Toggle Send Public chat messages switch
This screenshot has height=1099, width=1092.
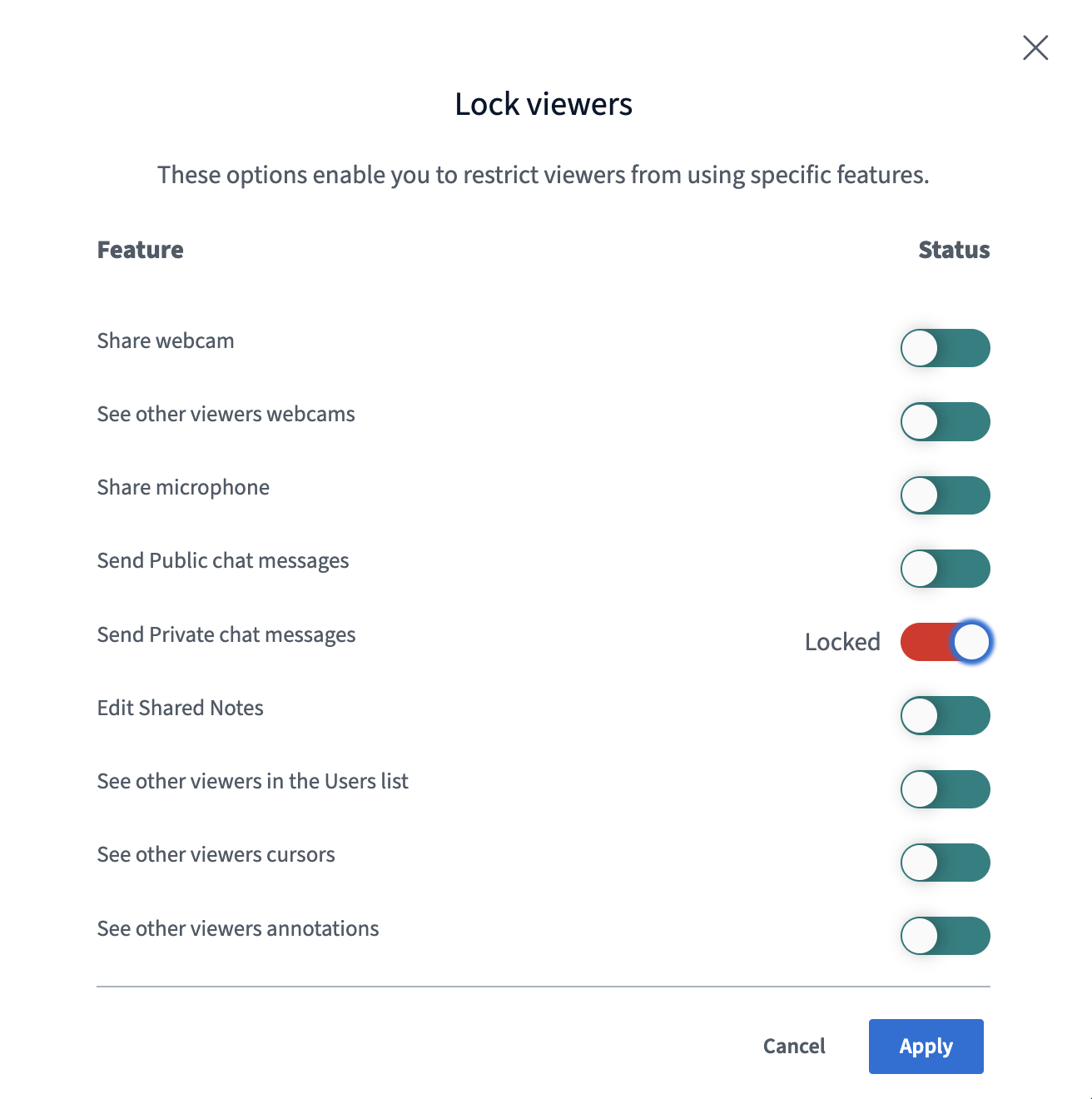click(946, 569)
